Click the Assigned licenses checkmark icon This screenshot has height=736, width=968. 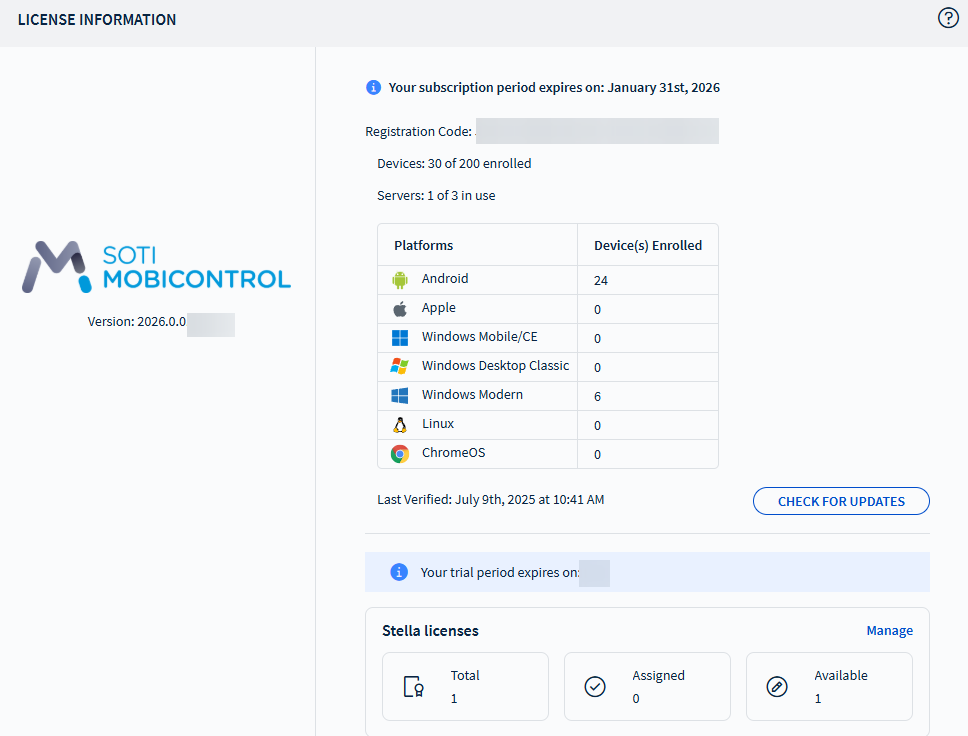pyautogui.click(x=595, y=687)
